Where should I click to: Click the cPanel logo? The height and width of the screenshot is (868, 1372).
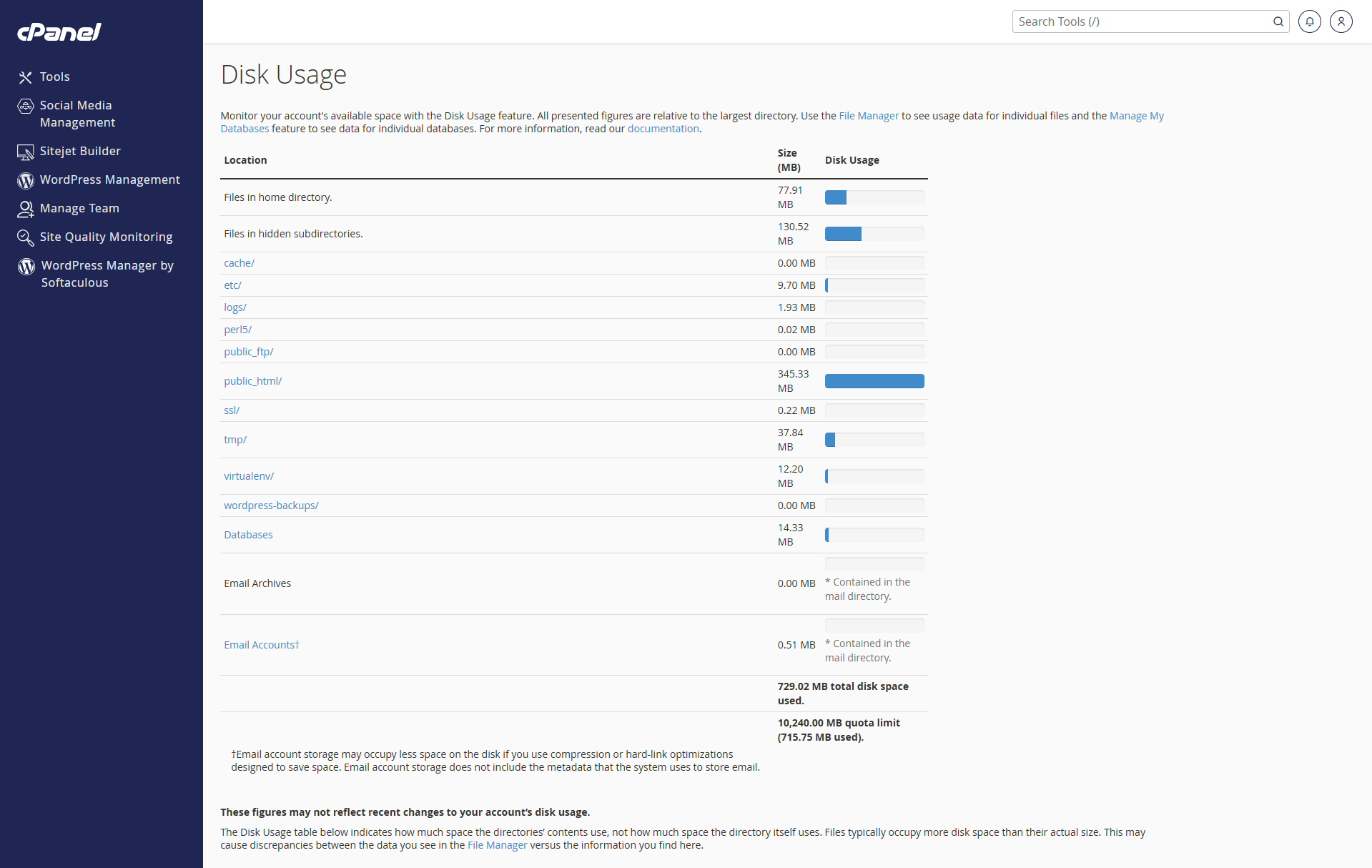[x=59, y=32]
